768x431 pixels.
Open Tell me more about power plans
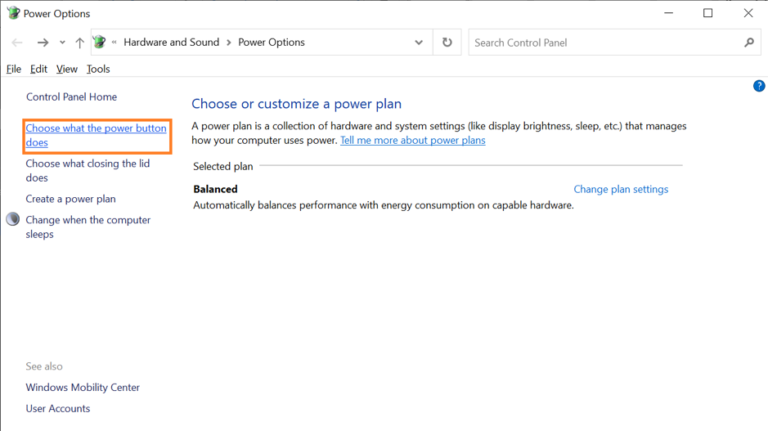pyautogui.click(x=412, y=141)
